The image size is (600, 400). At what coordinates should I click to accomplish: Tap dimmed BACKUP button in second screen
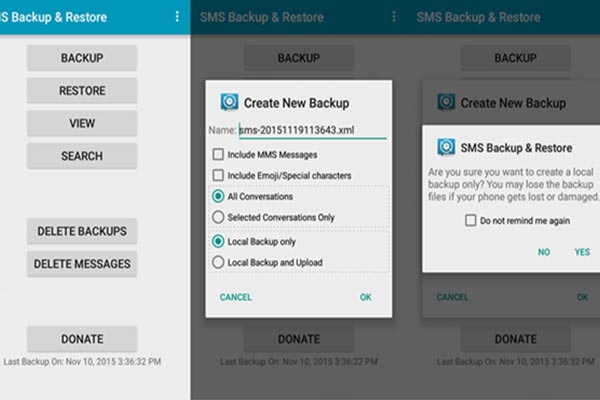298,58
